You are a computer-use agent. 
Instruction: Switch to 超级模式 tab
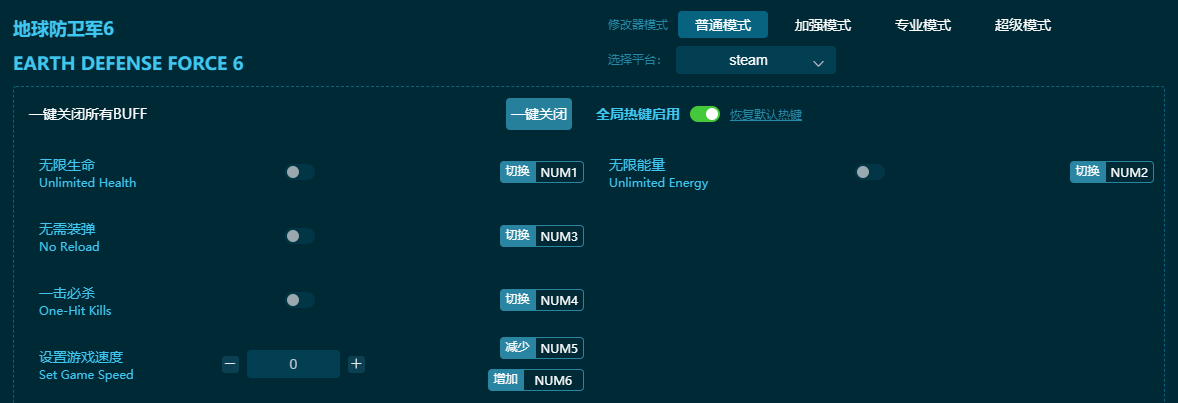1022,25
